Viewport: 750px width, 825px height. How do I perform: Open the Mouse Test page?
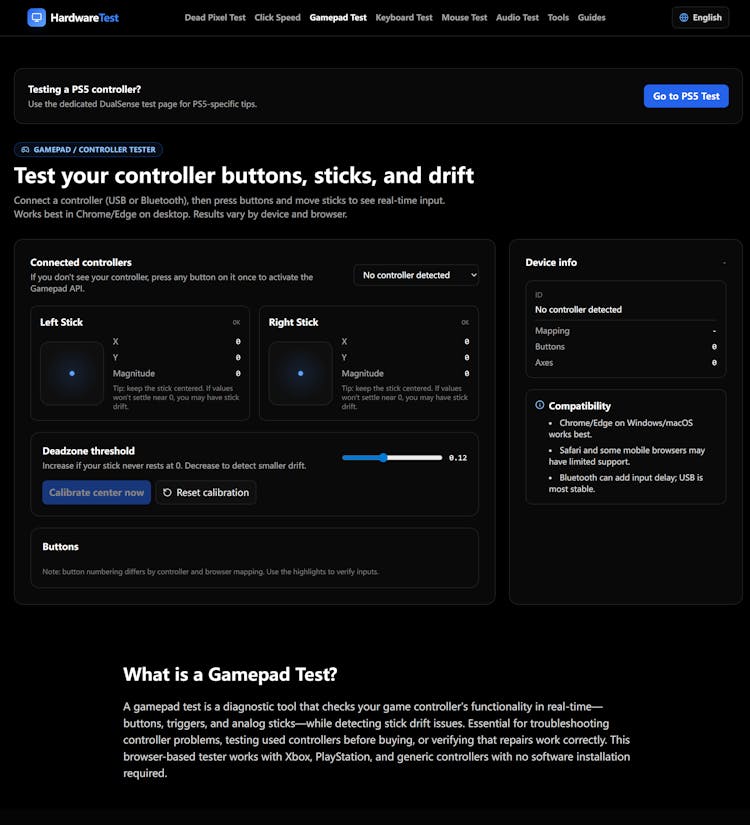point(464,17)
